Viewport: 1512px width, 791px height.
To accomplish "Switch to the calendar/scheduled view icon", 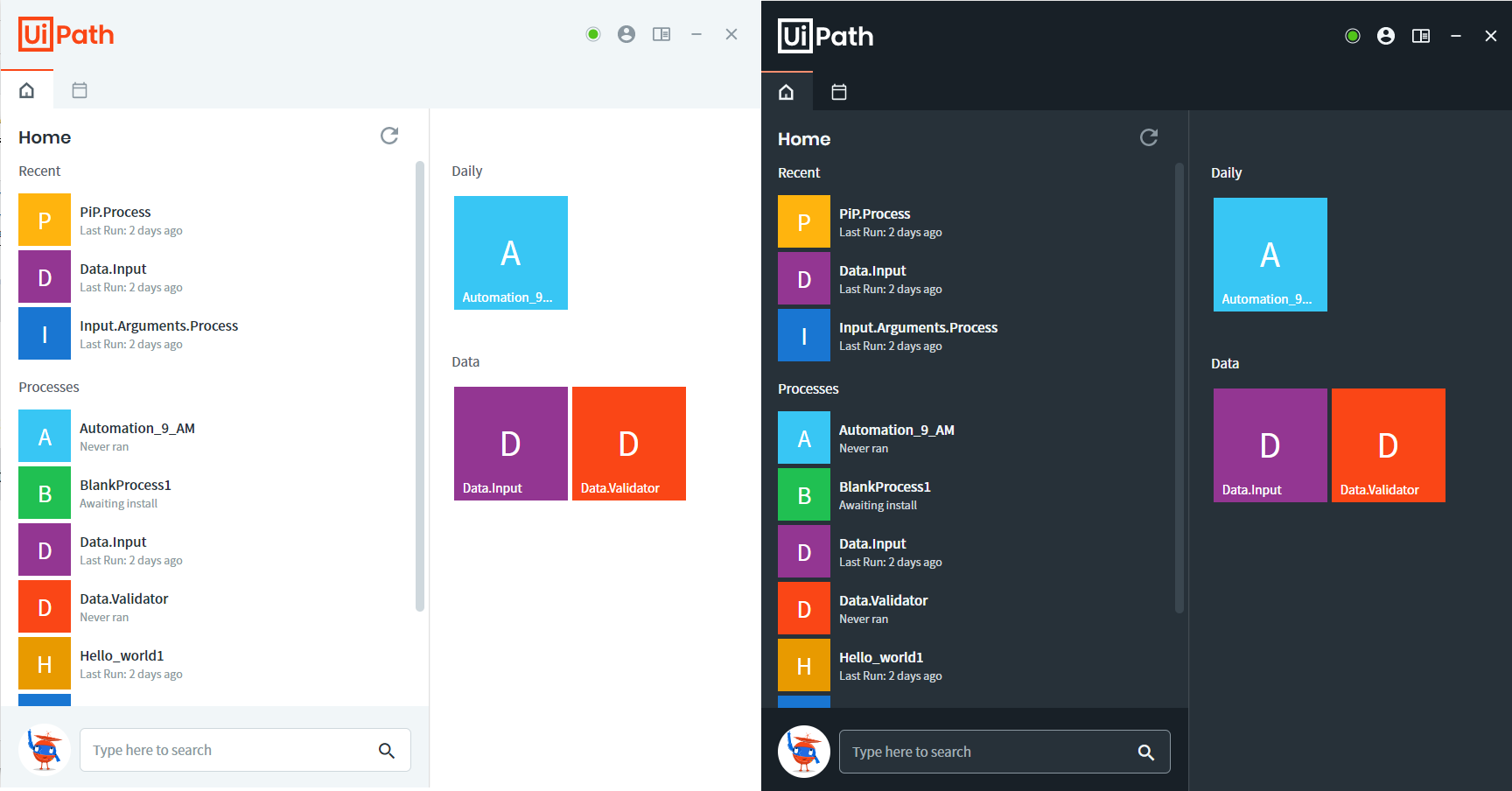I will pyautogui.click(x=838, y=91).
